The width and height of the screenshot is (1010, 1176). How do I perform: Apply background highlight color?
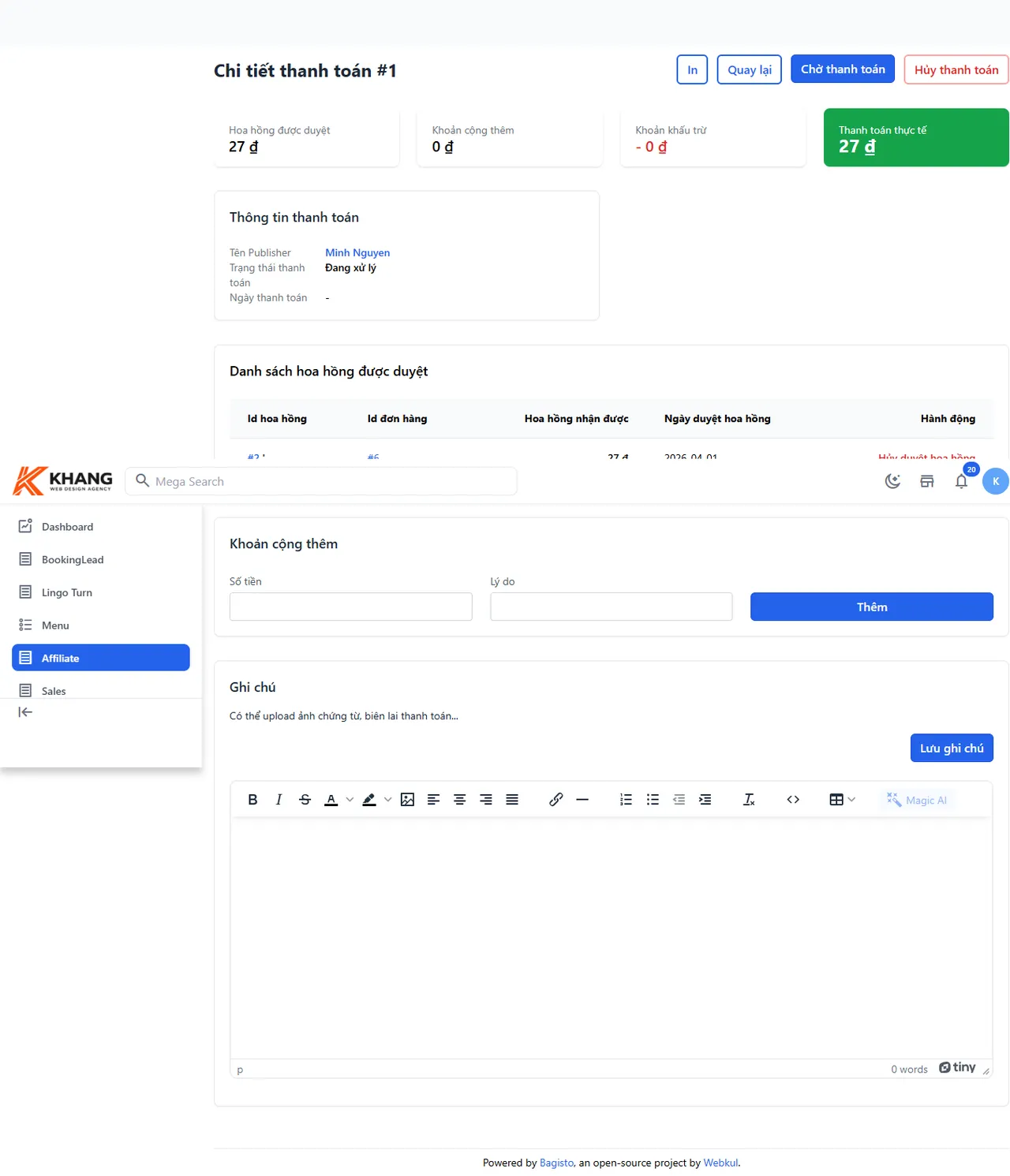pyautogui.click(x=369, y=800)
